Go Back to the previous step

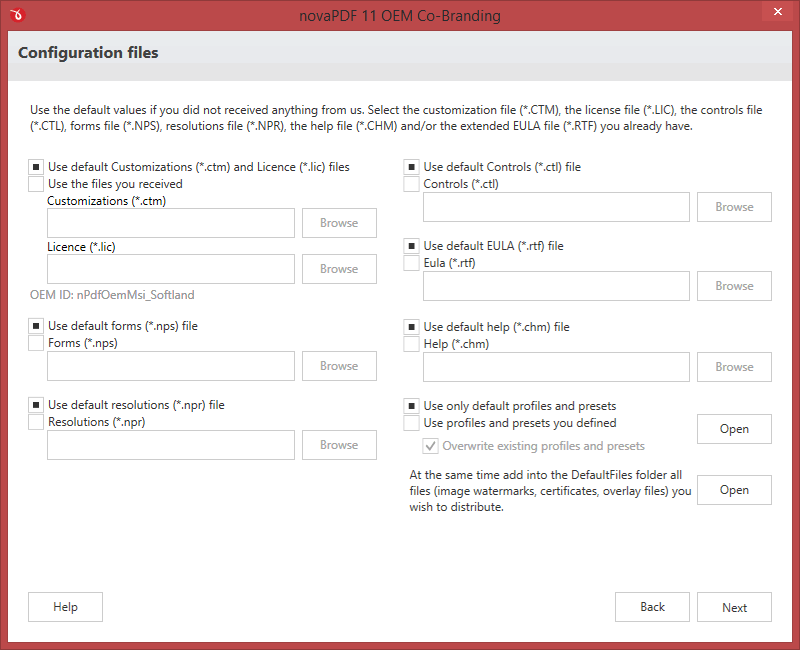(652, 607)
